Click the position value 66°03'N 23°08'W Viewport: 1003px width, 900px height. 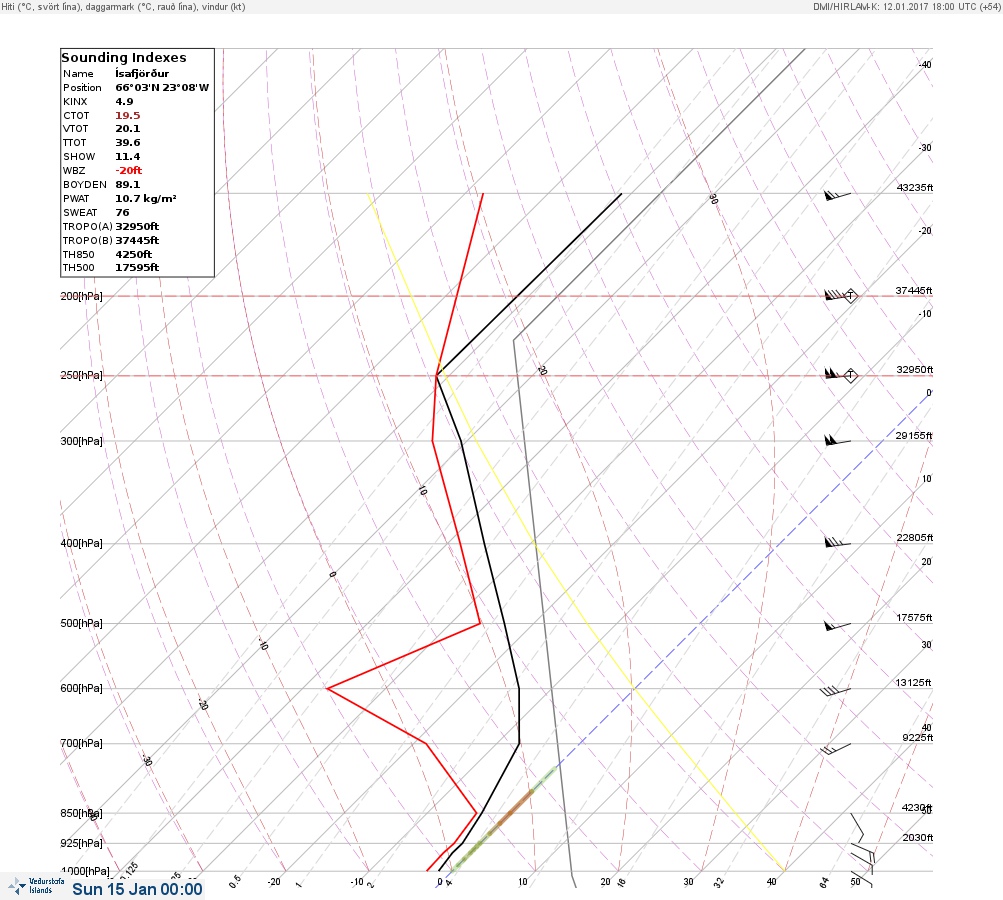[x=162, y=88]
